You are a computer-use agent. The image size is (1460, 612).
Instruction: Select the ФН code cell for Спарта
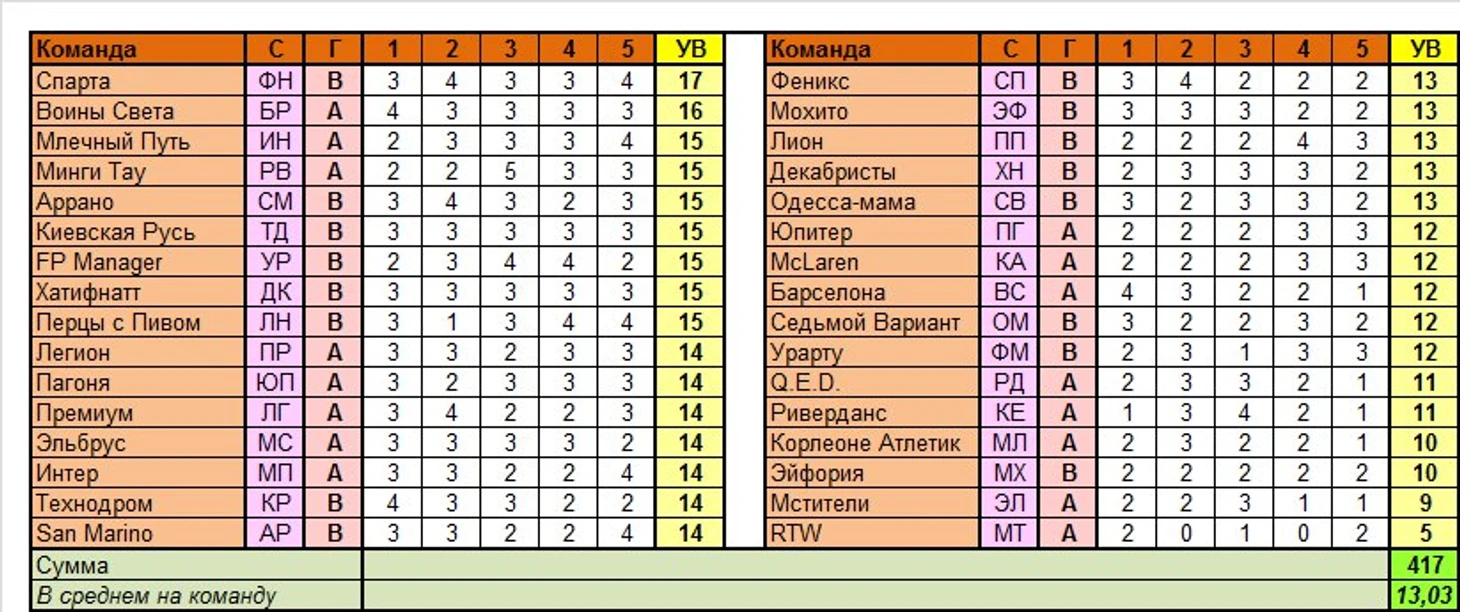[275, 81]
